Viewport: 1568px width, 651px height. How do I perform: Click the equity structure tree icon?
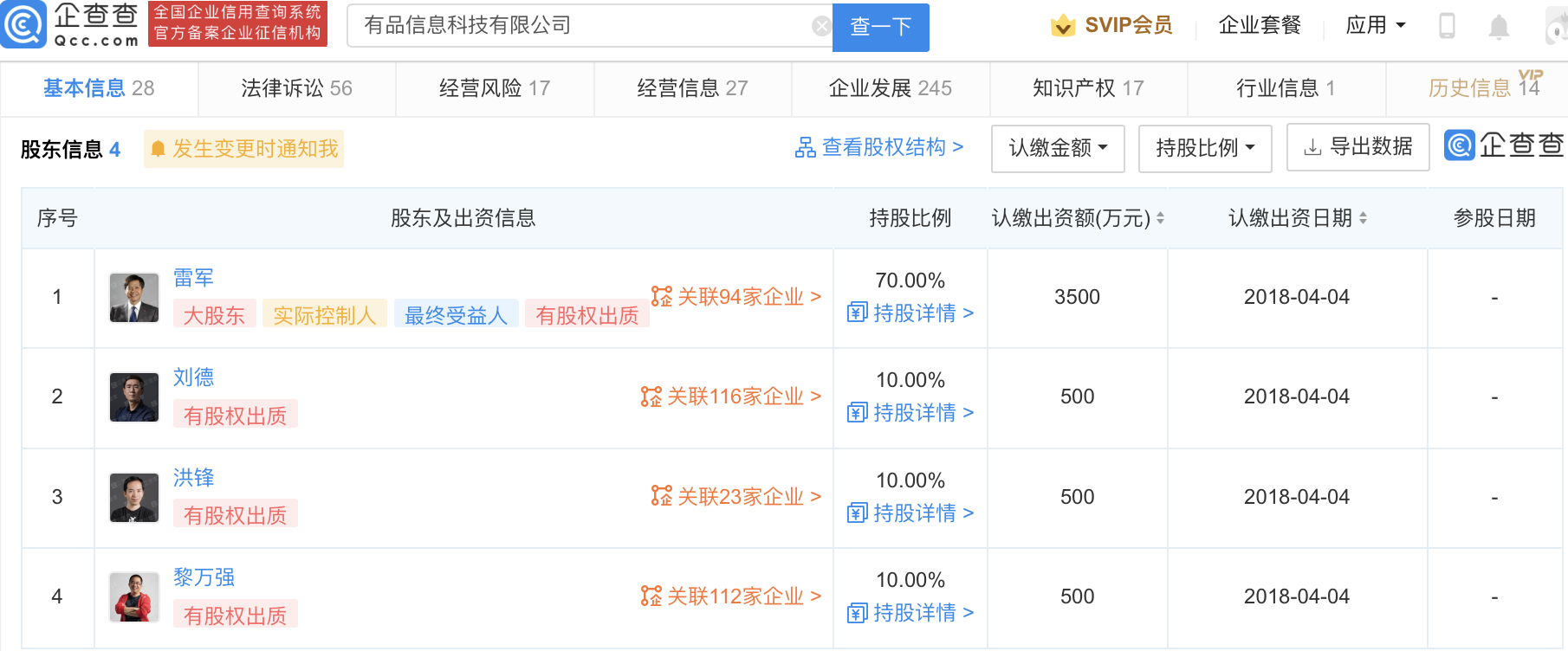pos(806,148)
